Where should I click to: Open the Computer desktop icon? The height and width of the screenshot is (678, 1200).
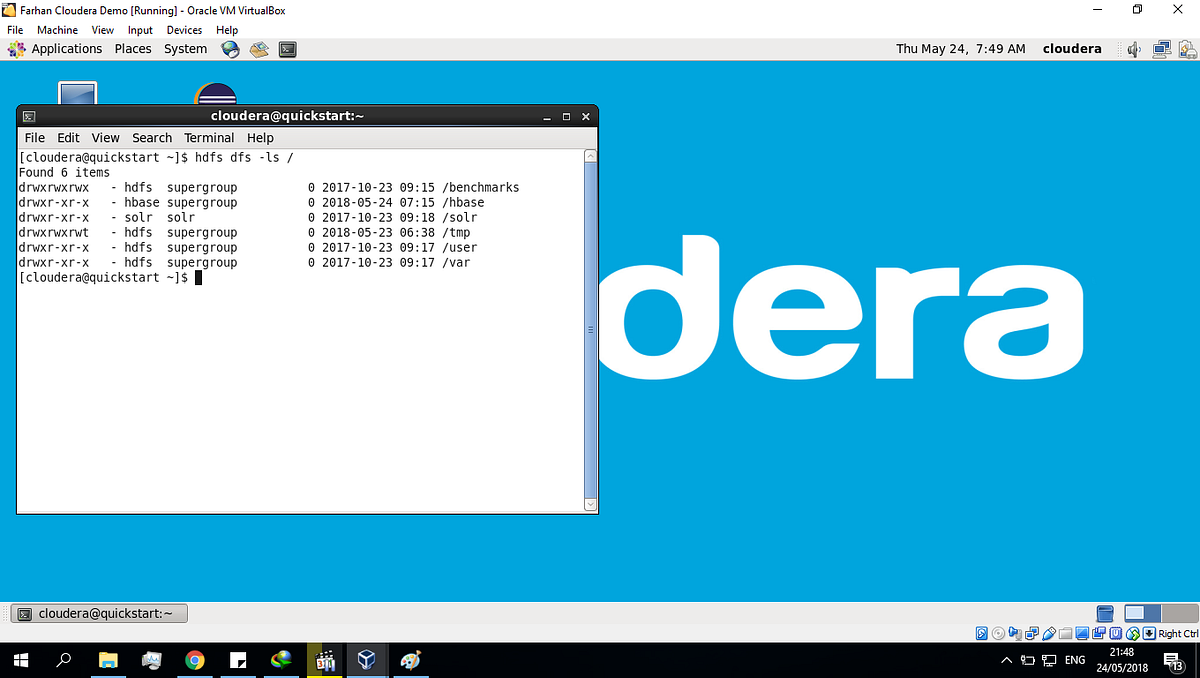[78, 94]
